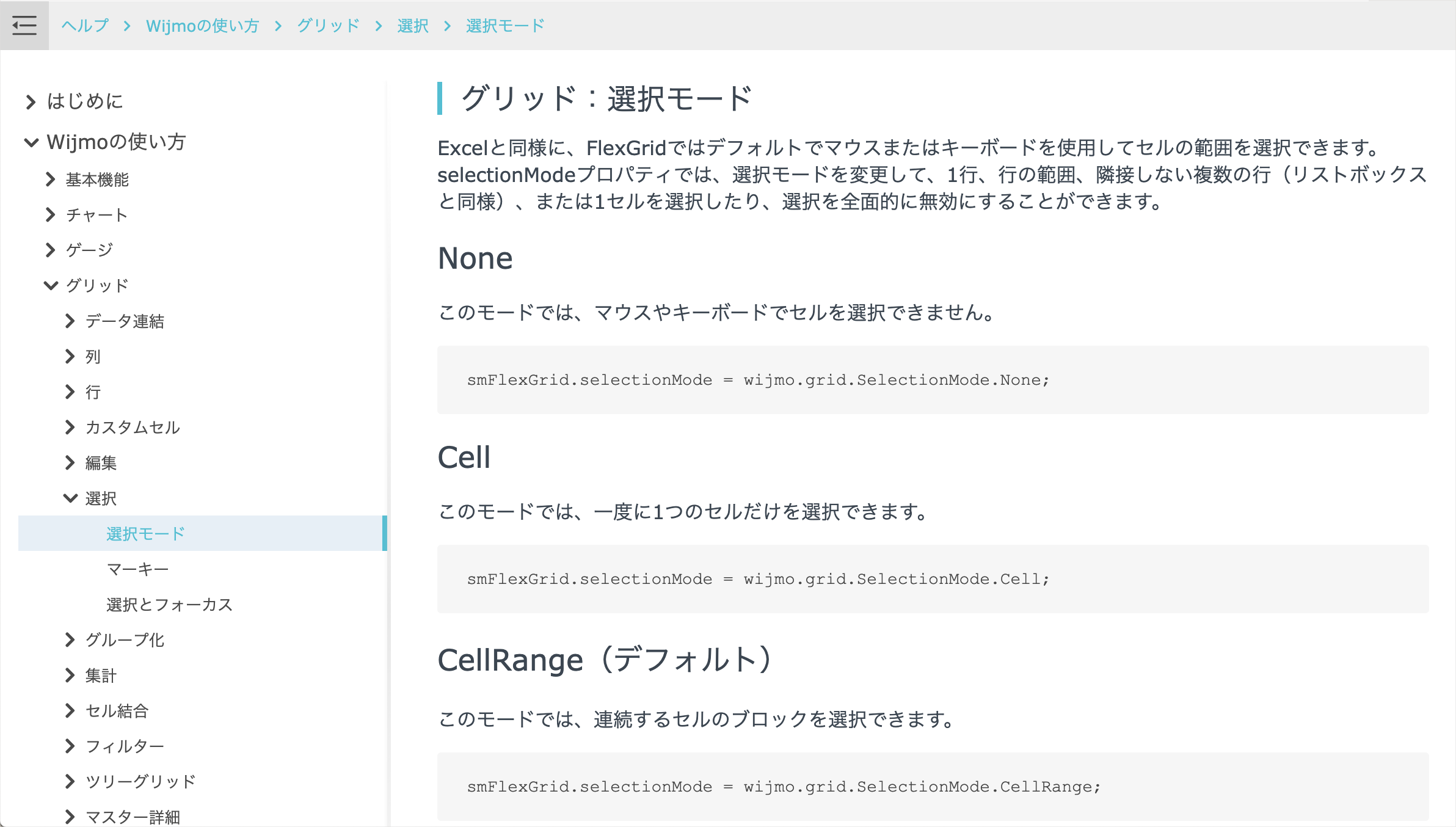Expand the 列 tree chevron

pyautogui.click(x=70, y=356)
